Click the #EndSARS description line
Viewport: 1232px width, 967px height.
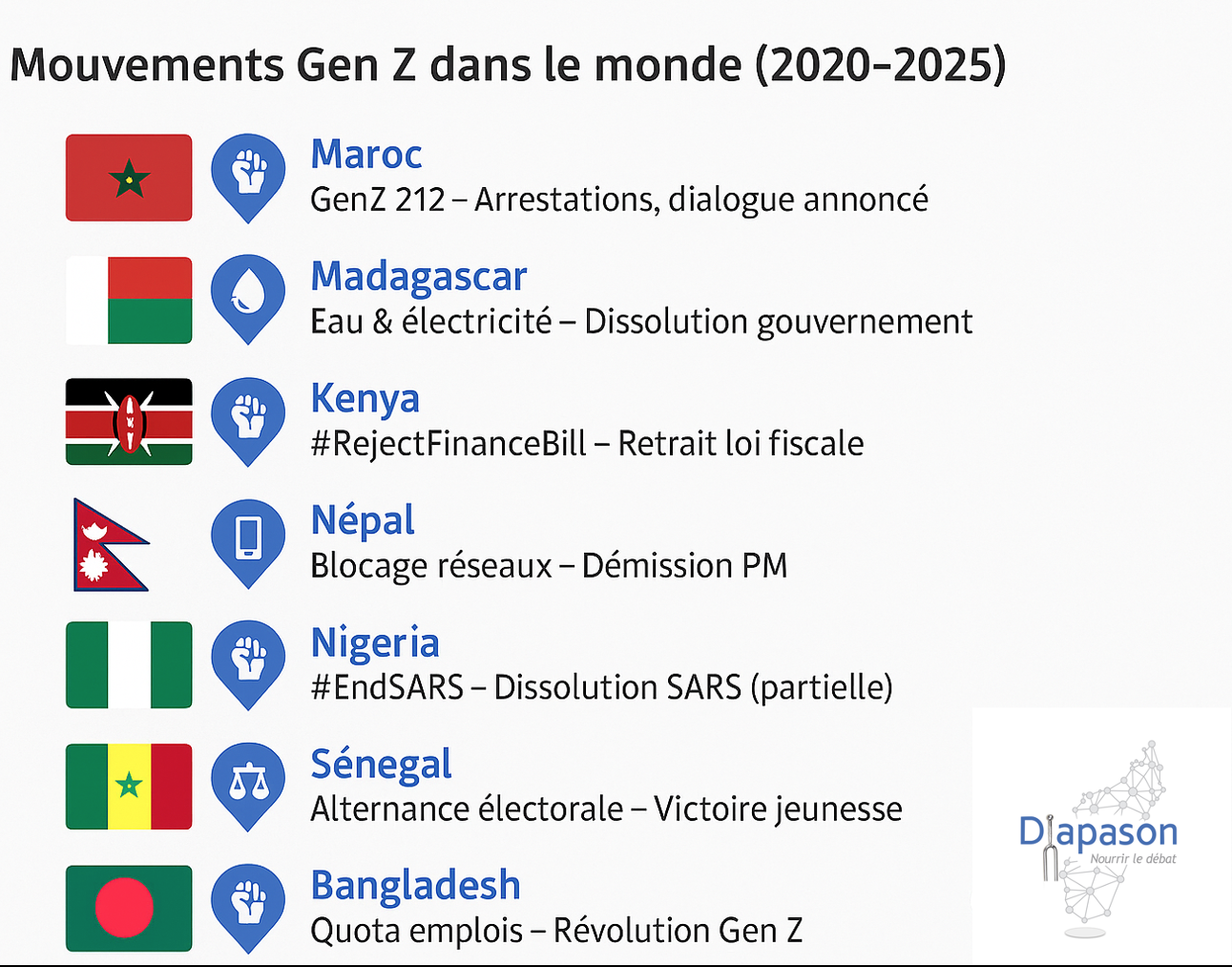(601, 687)
